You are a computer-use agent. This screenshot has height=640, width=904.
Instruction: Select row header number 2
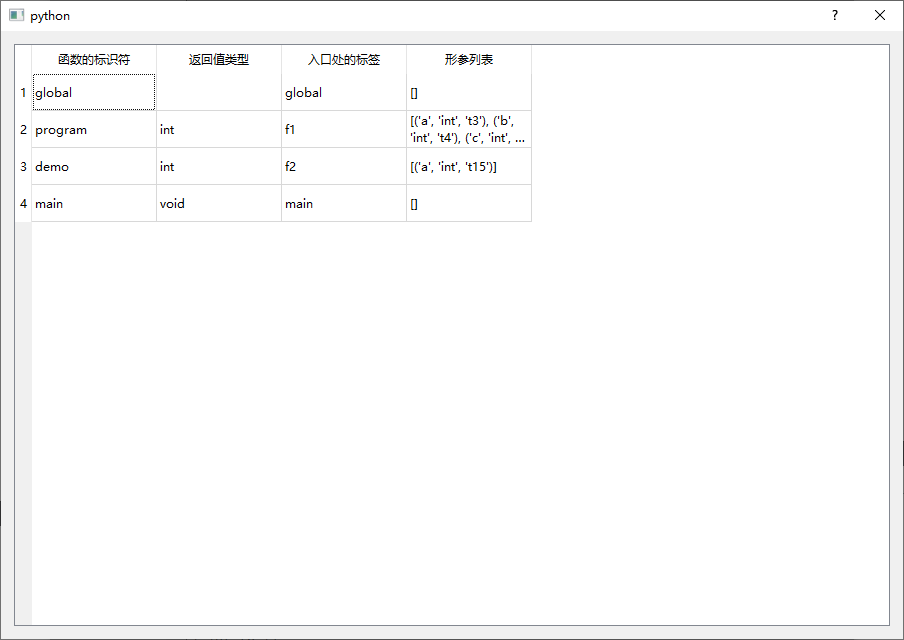tap(23, 129)
